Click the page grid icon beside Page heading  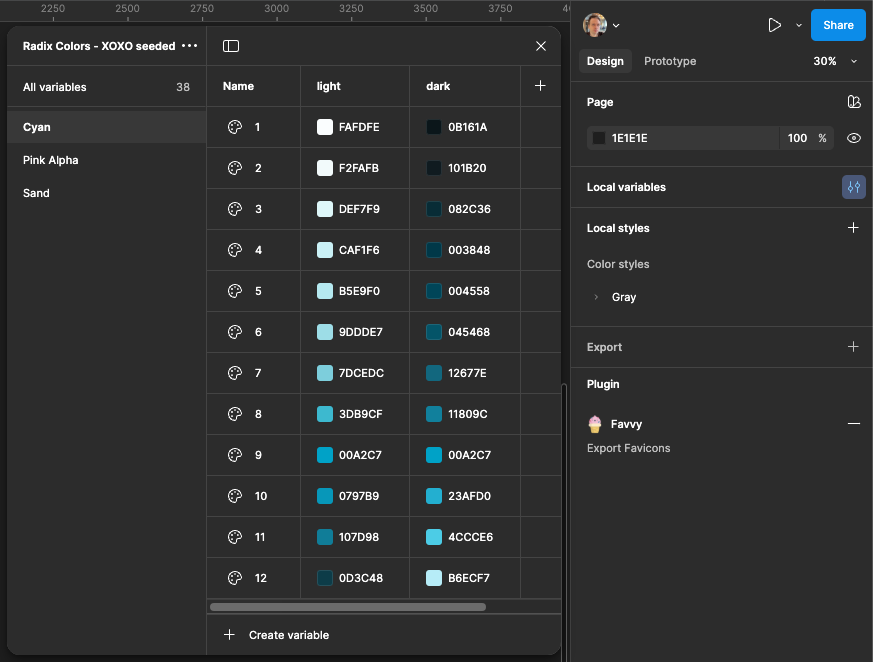(x=854, y=102)
